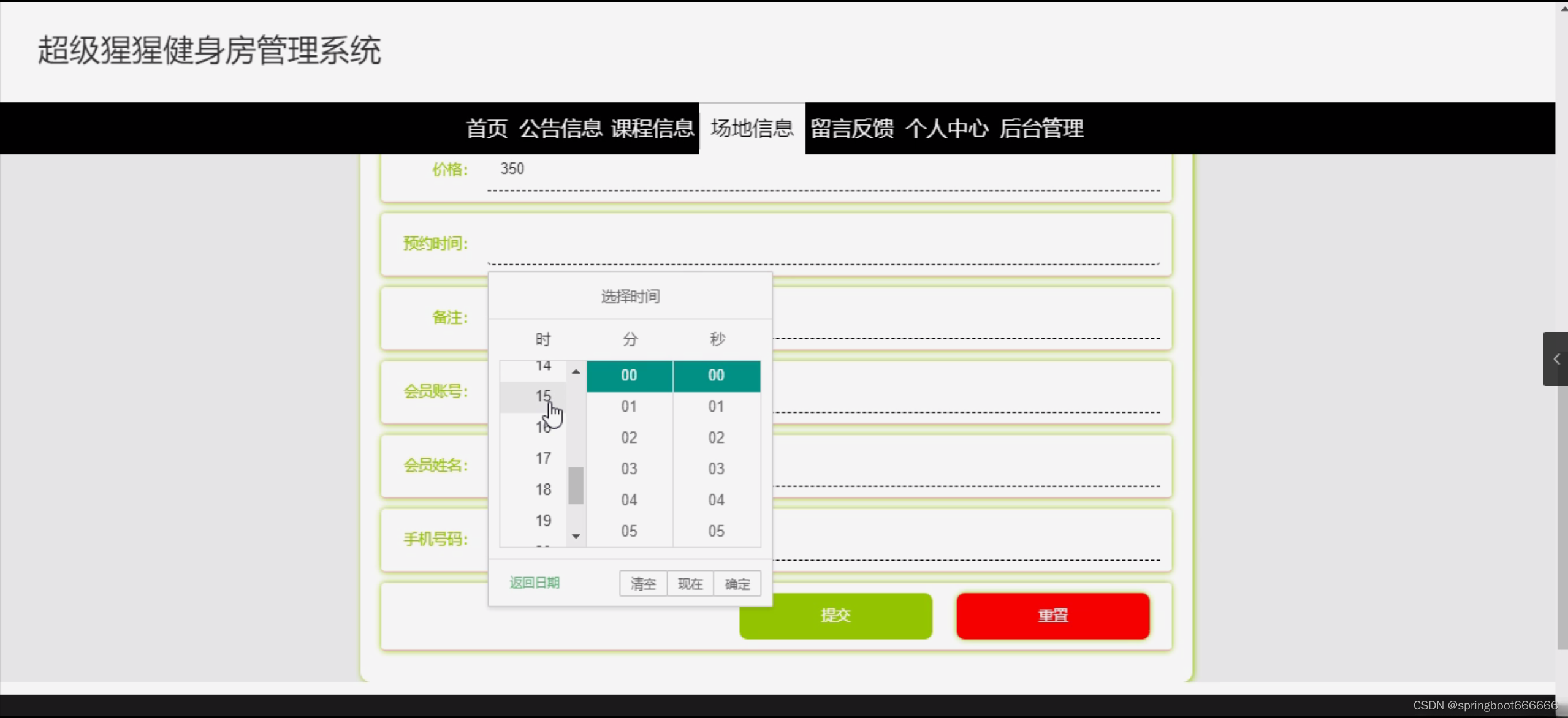Open the 首页 navigation menu item
1568x718 pixels.
coord(487,129)
